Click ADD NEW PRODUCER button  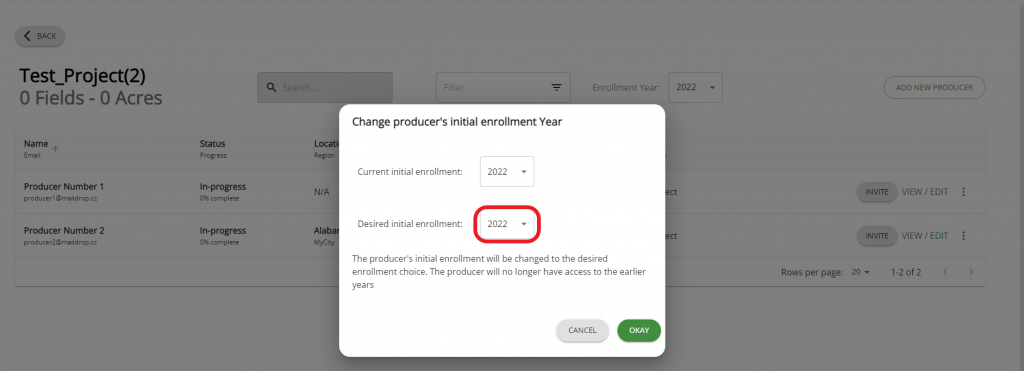[x=935, y=88]
